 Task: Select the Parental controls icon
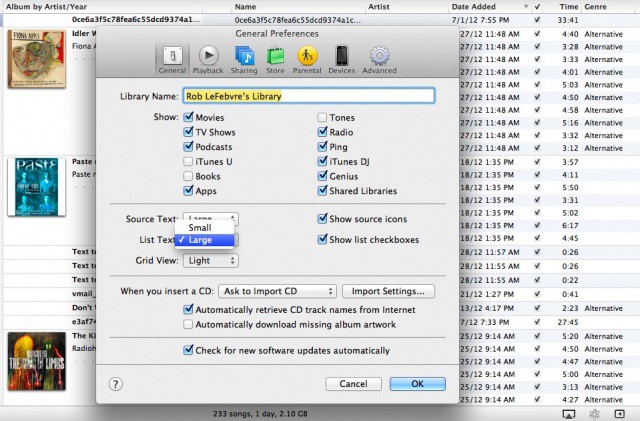(x=308, y=60)
